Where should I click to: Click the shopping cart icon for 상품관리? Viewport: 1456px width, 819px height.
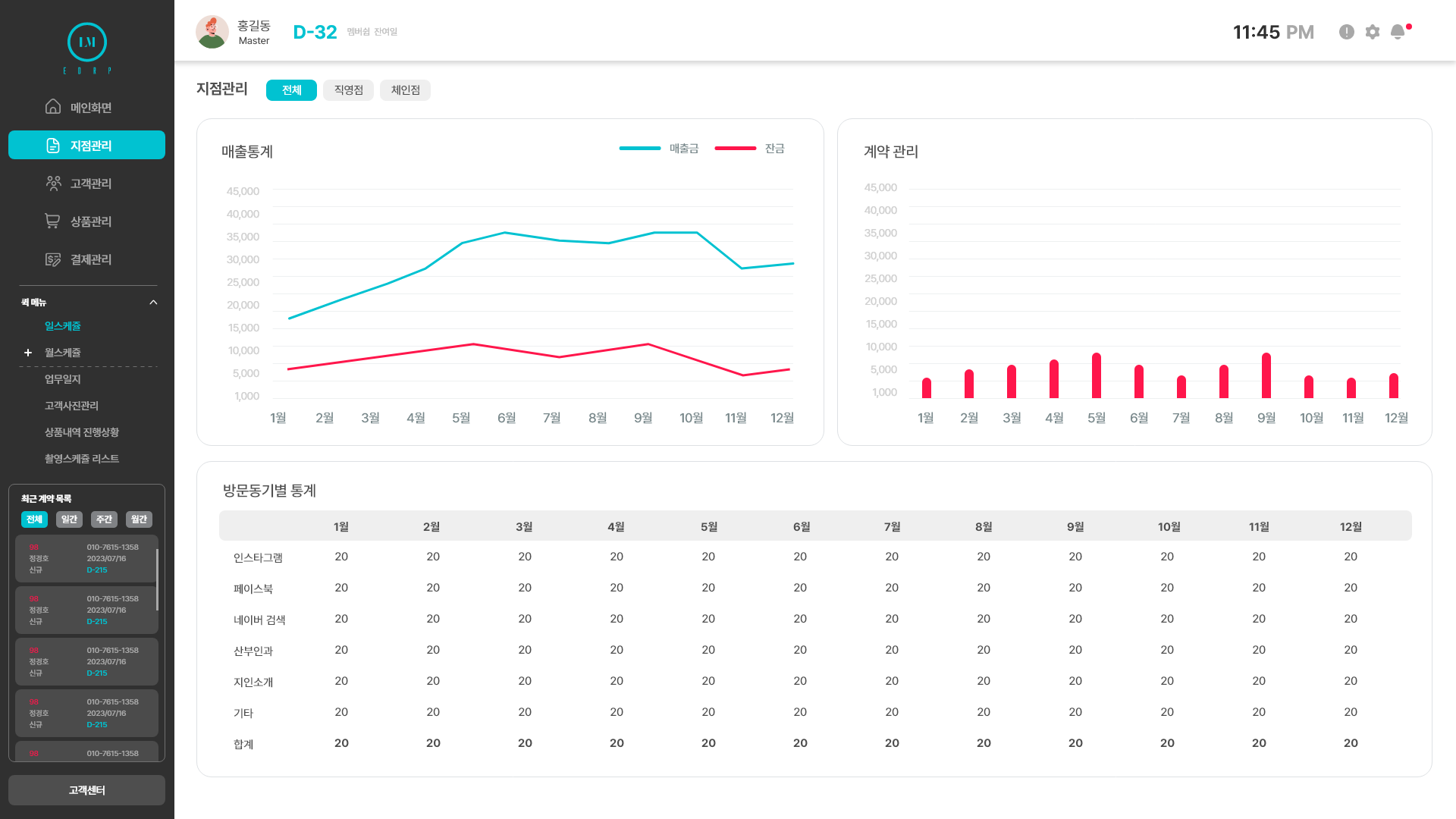coord(53,221)
